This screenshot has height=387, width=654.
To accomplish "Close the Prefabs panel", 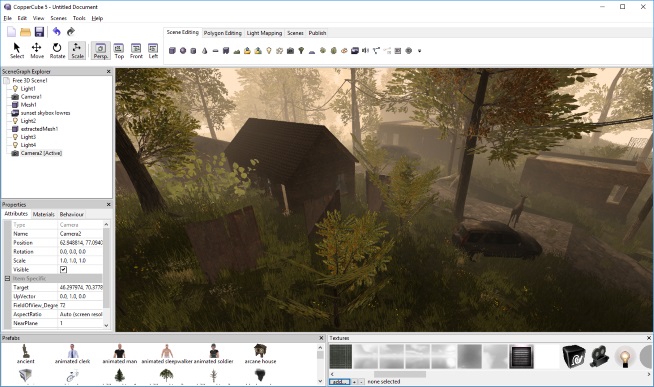I will point(321,338).
